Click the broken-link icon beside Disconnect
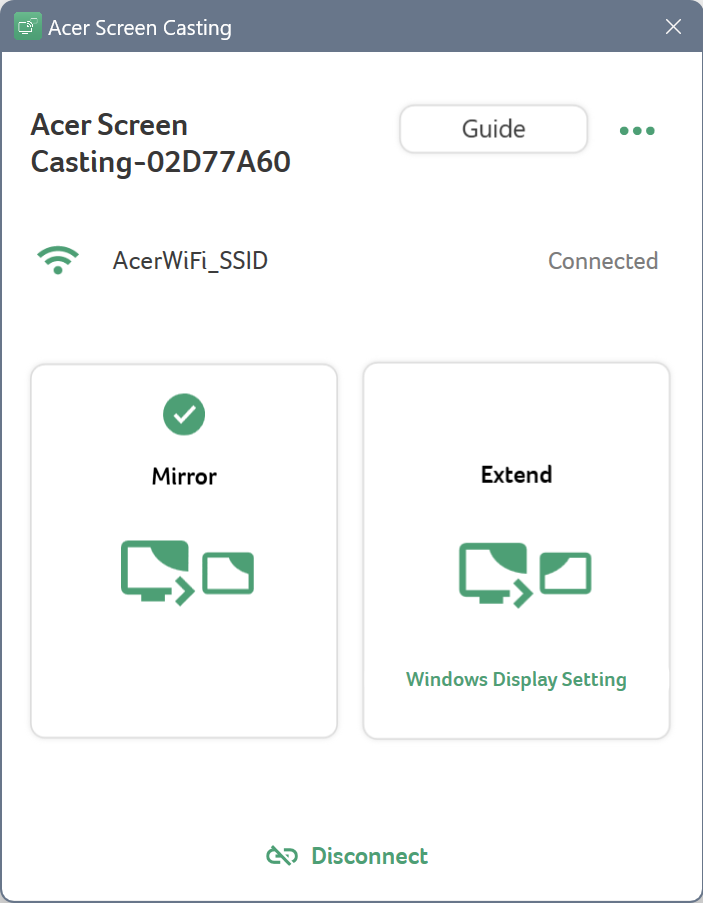 pyautogui.click(x=282, y=856)
